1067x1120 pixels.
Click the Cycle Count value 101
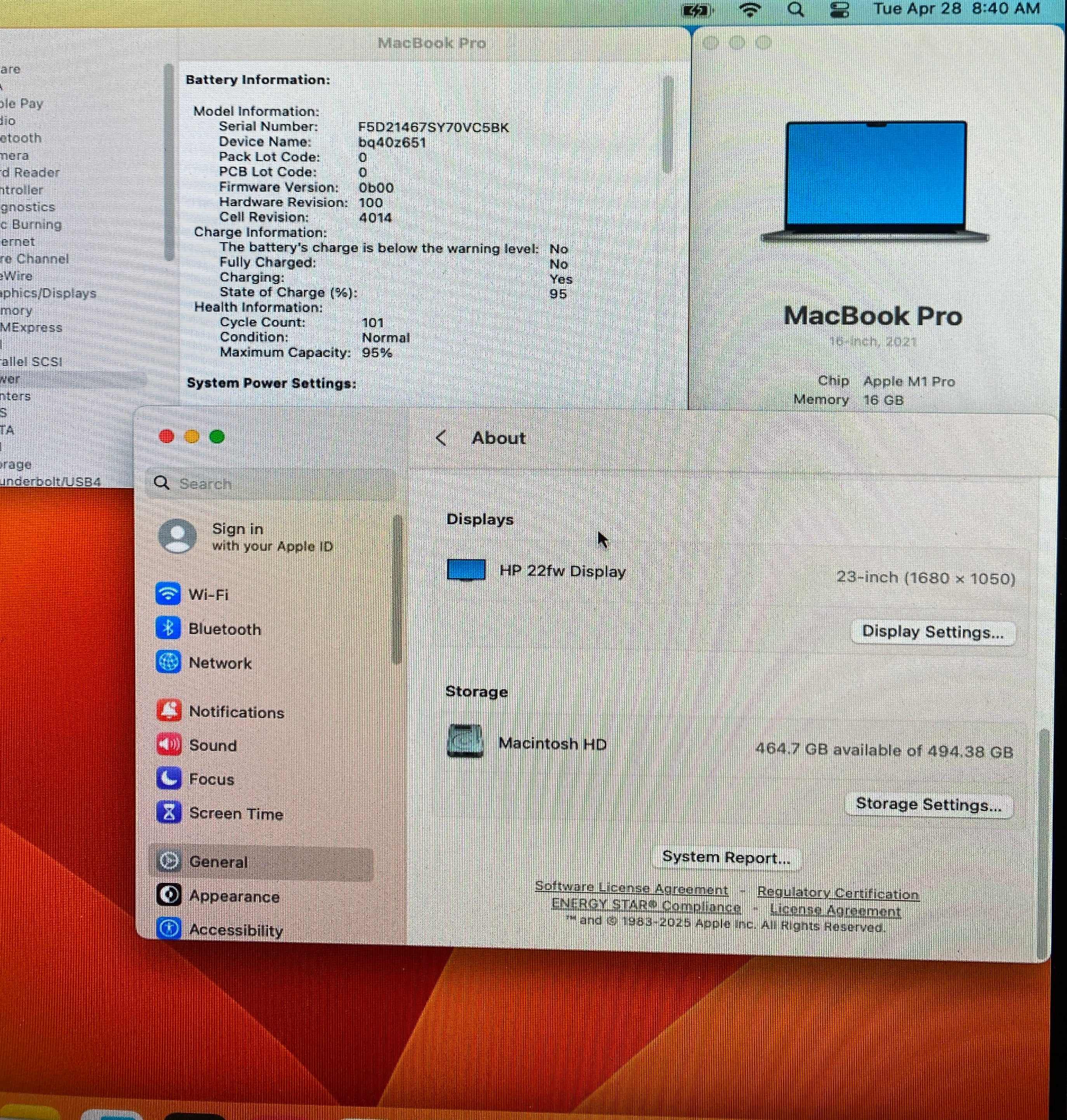tap(373, 322)
